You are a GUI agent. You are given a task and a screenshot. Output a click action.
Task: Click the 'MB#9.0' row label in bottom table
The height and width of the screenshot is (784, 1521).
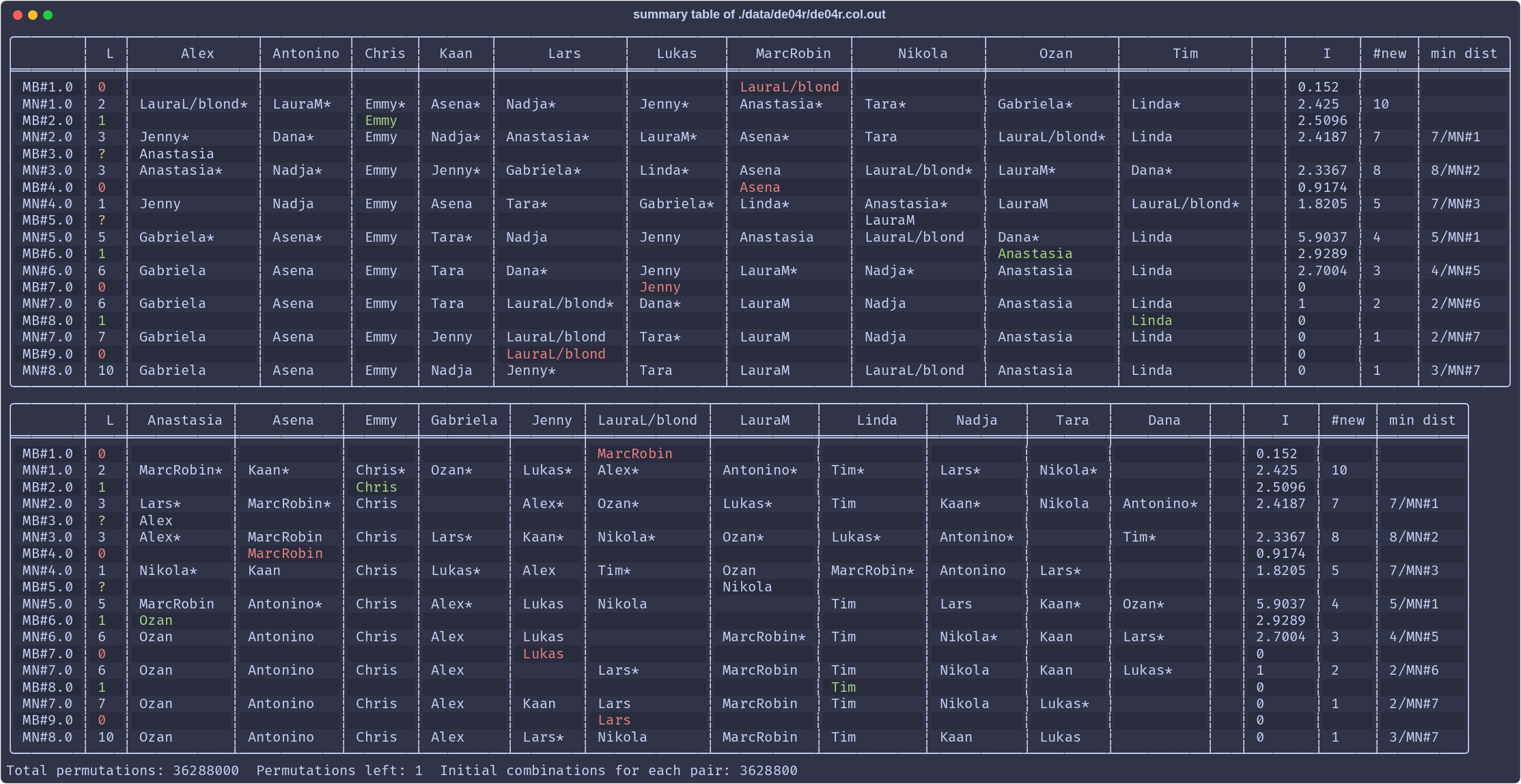tap(47, 720)
